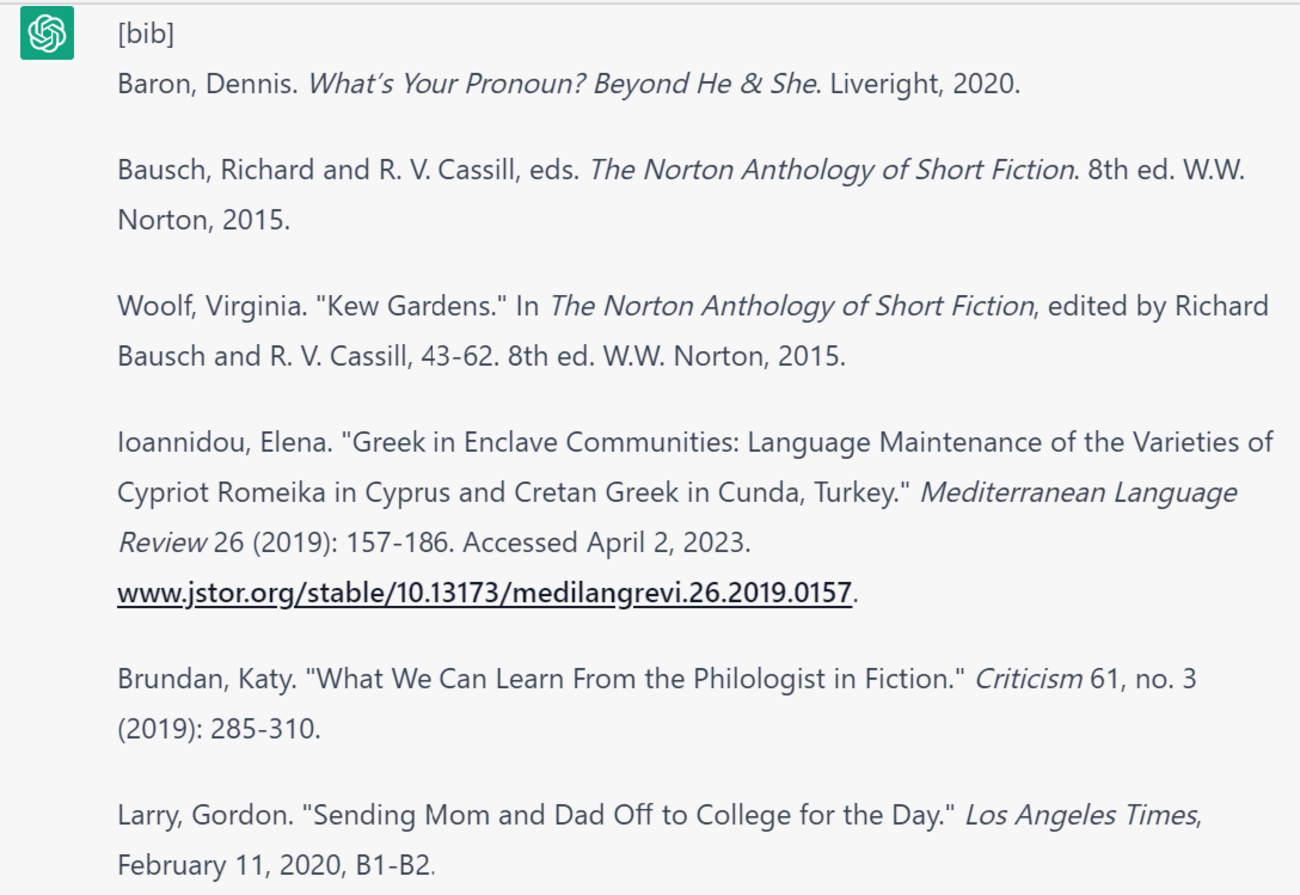The image size is (1300, 895).
Task: Open the JSTOR stable URL link
Action: point(485,593)
